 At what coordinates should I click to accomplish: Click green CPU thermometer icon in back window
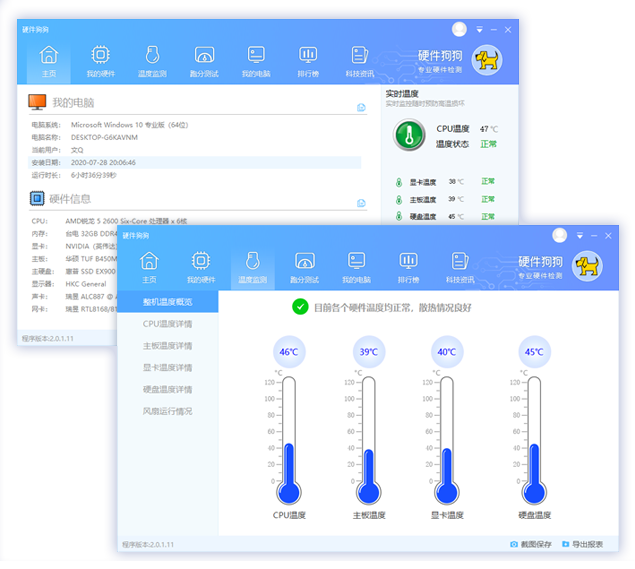[409, 135]
